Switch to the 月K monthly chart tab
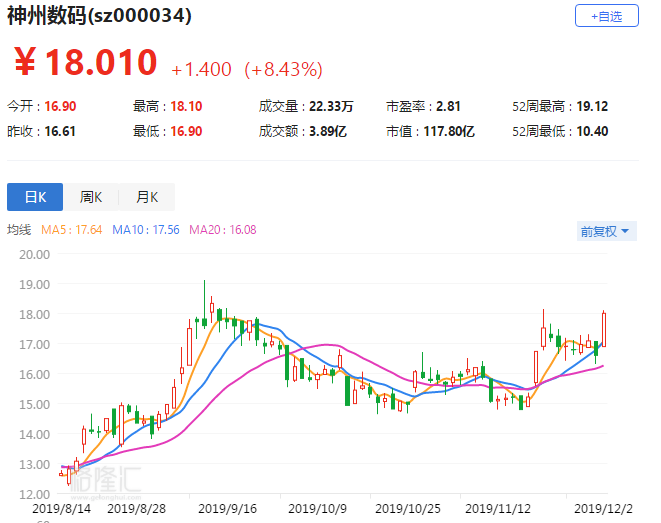 click(x=147, y=197)
